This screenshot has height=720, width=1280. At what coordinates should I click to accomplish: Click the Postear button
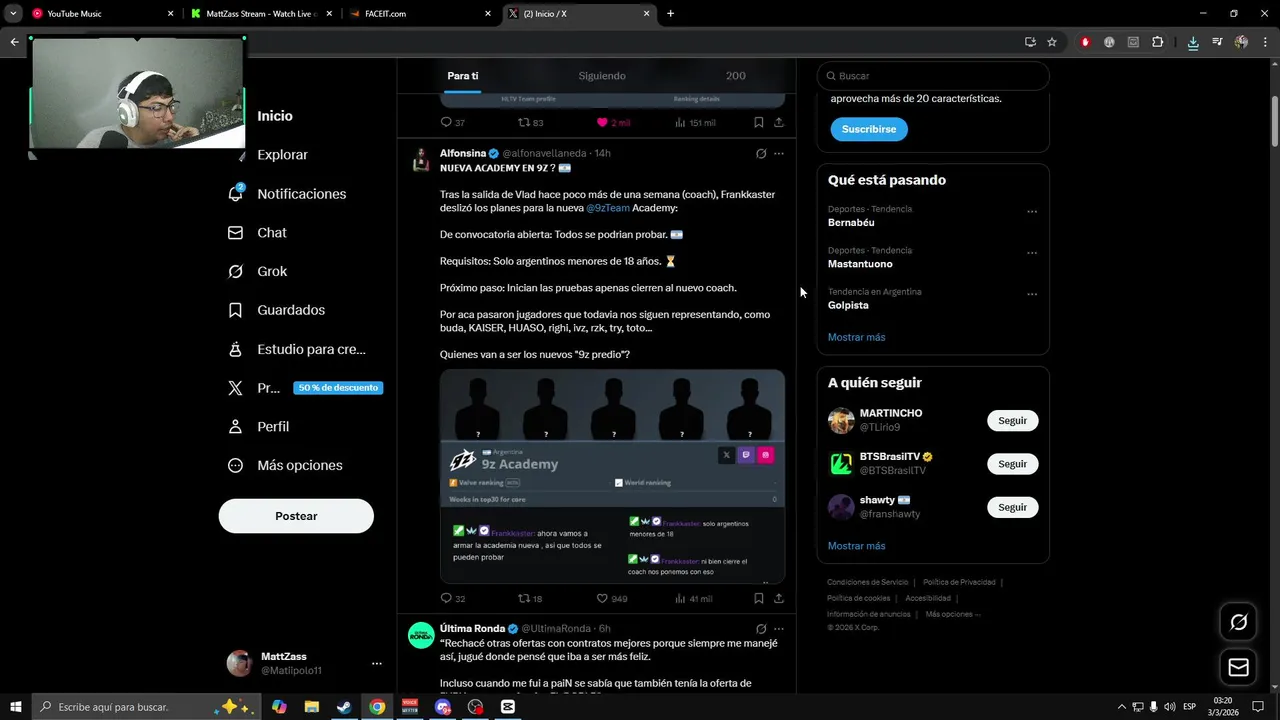(296, 516)
